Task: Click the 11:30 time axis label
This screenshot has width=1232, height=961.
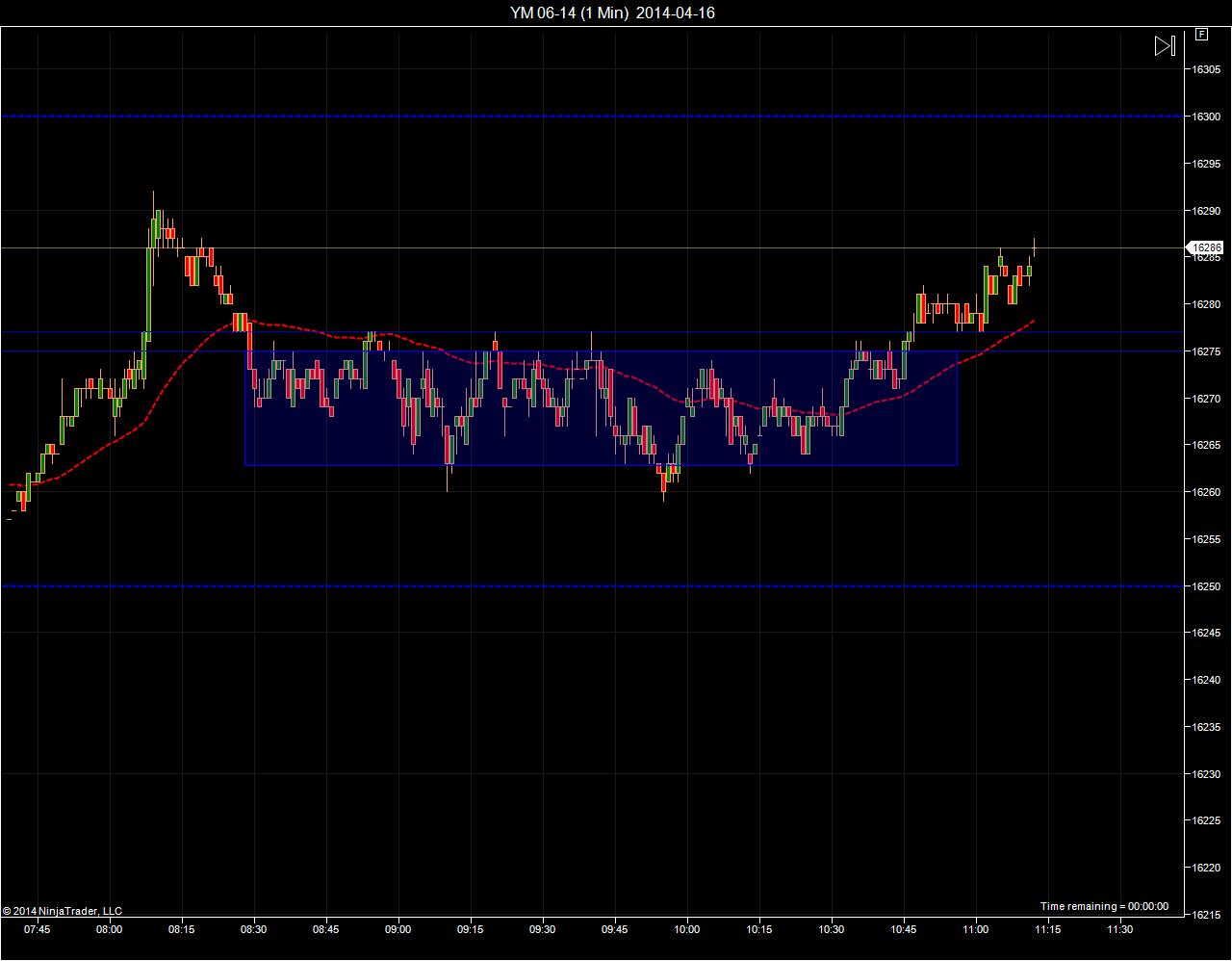Action: 1120,929
